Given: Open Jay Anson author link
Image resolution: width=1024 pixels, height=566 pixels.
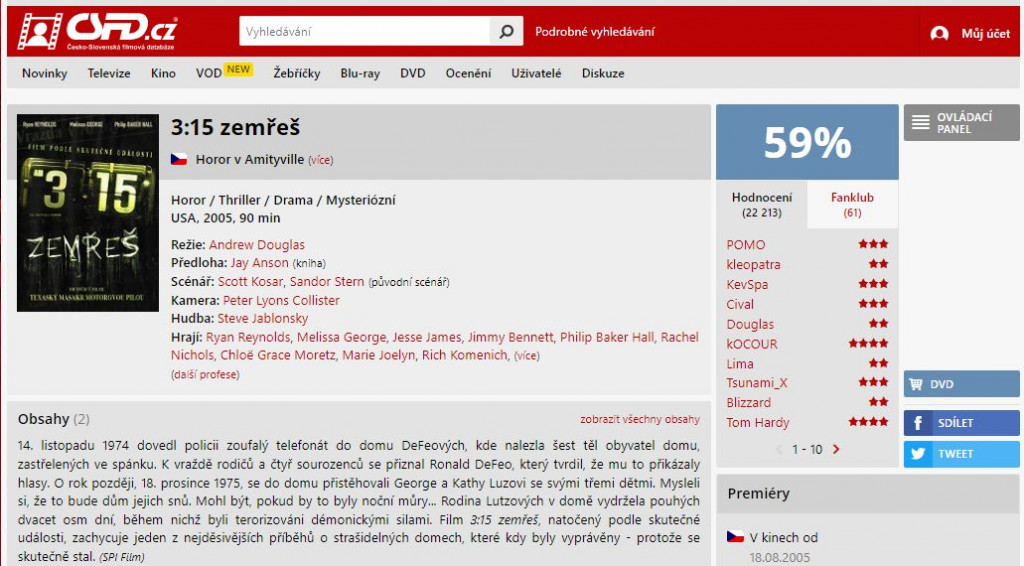Looking at the screenshot, I should 259,262.
